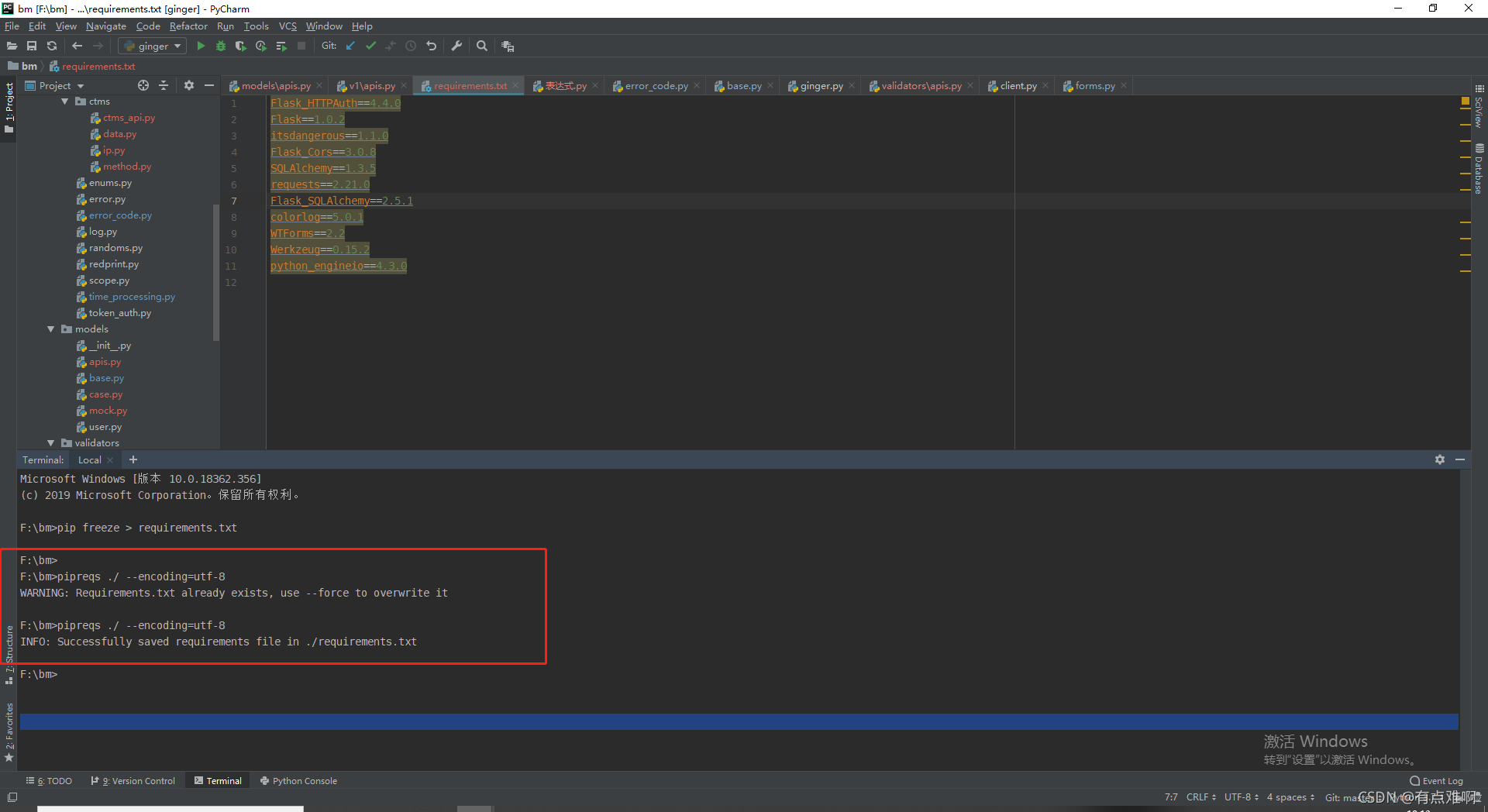Open the VCS menu
1488x812 pixels.
click(x=288, y=26)
